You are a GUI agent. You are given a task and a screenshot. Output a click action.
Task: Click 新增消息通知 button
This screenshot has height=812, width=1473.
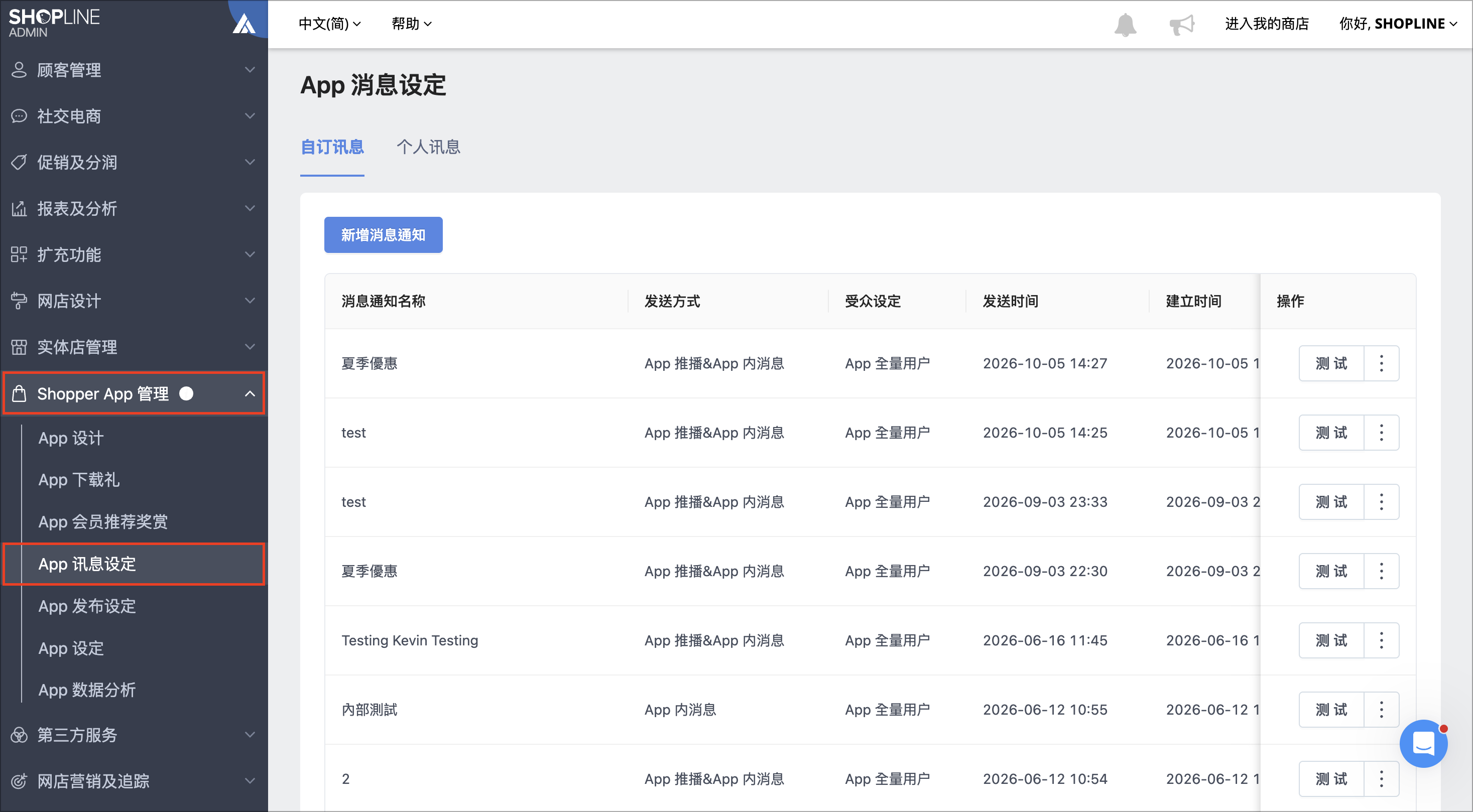(383, 234)
